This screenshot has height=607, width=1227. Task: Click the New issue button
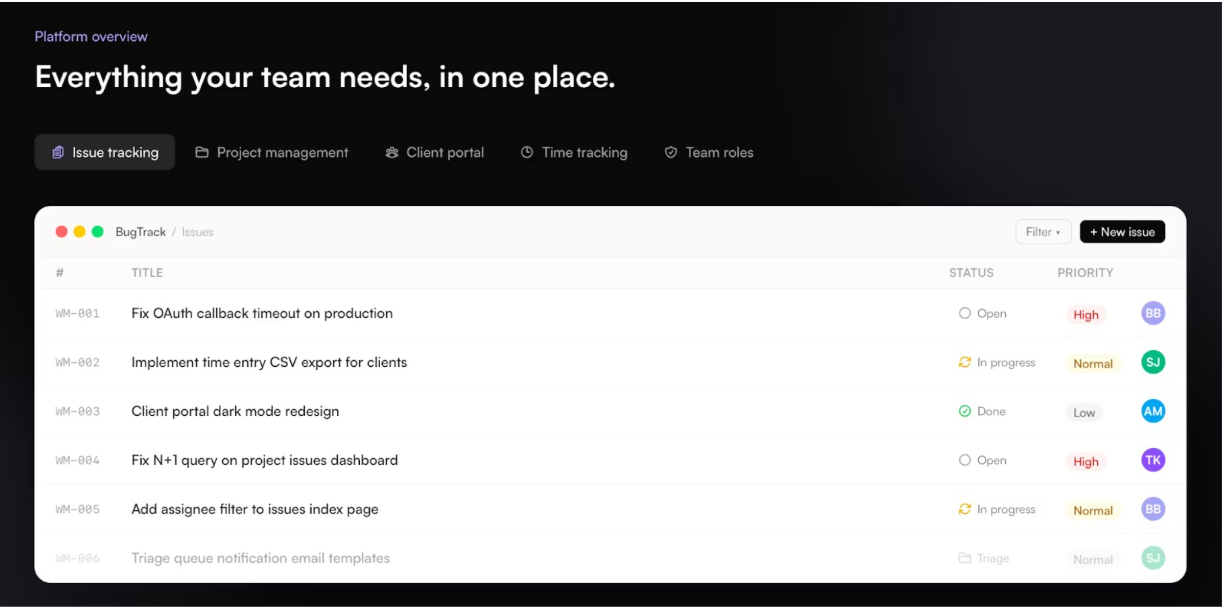coord(1122,232)
